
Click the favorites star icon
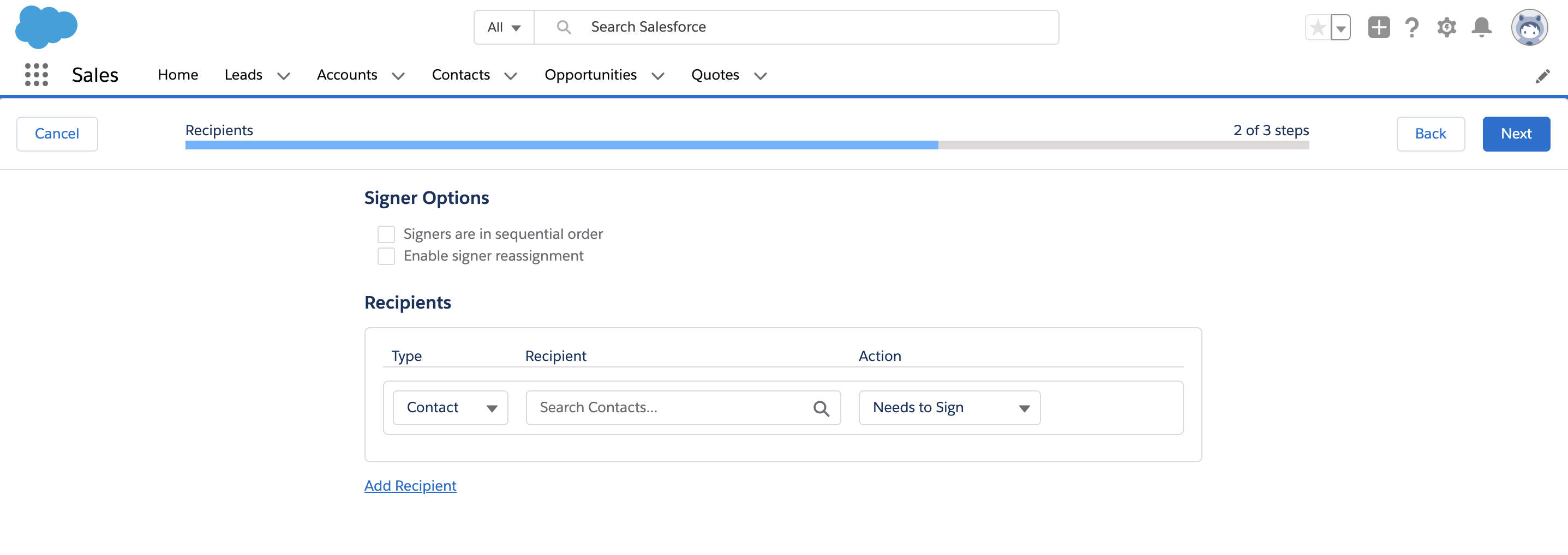(x=1318, y=27)
